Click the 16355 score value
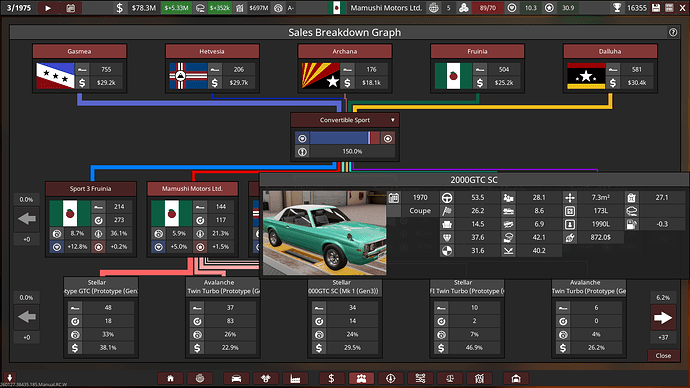690x388 pixels. pos(637,8)
